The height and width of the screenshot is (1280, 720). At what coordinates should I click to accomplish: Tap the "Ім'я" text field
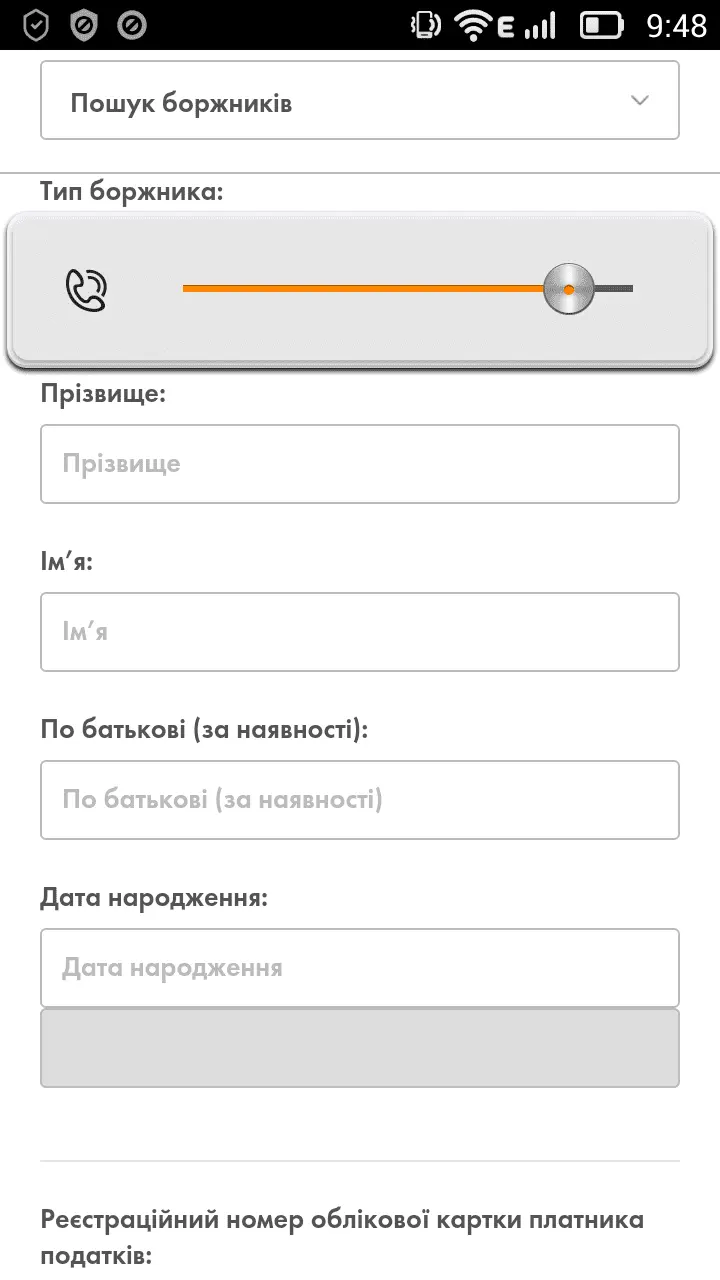point(360,632)
